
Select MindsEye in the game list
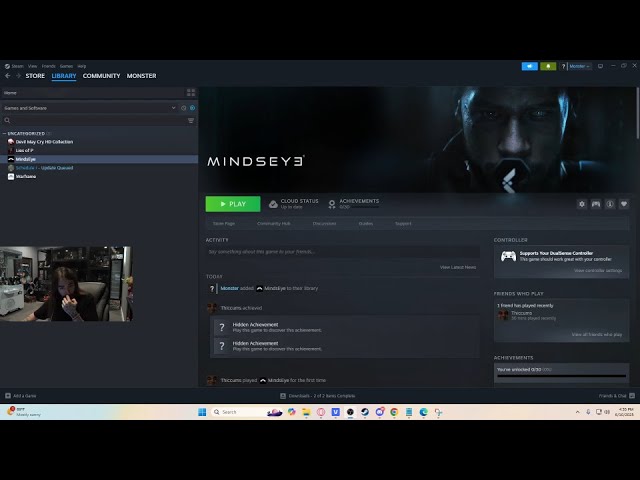point(99,159)
